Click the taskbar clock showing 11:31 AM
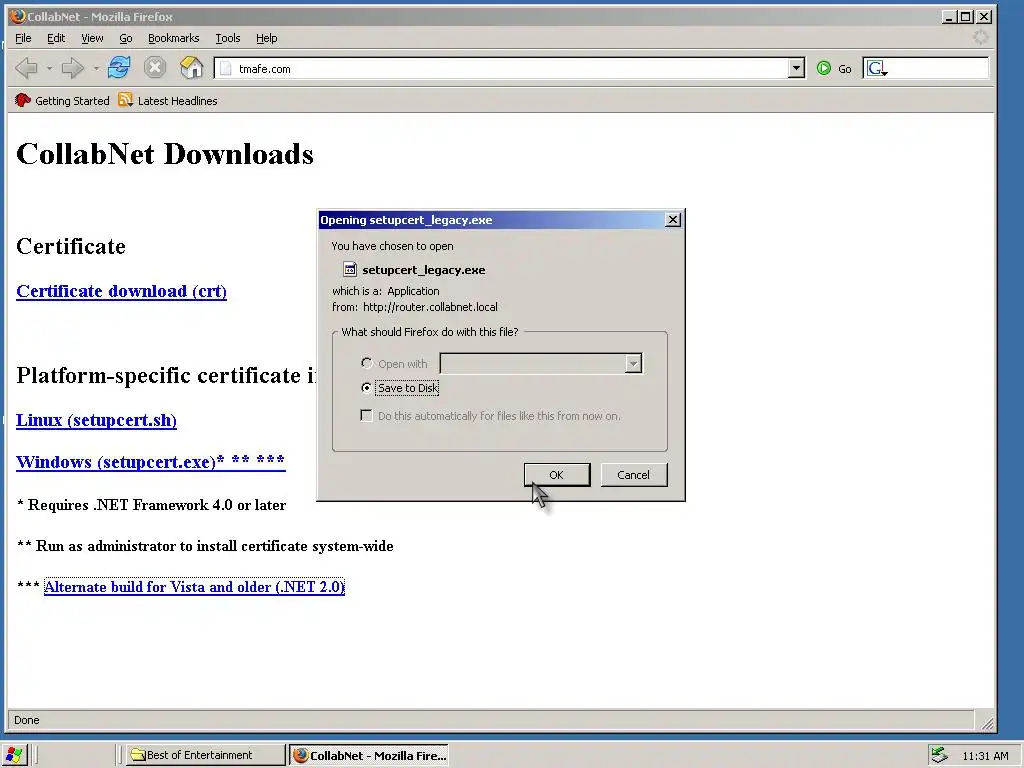The height and width of the screenshot is (768, 1024). 985,756
